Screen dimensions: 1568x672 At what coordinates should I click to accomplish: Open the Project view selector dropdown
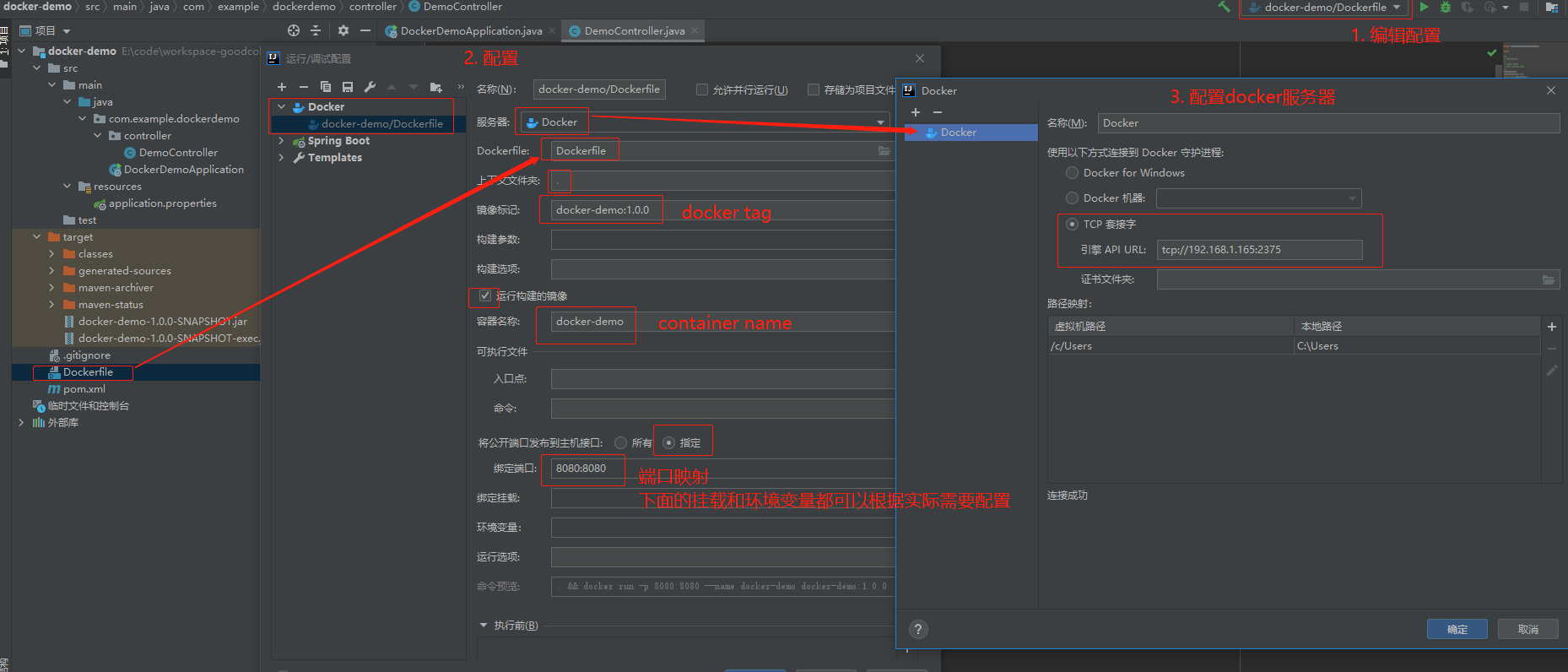(67, 31)
